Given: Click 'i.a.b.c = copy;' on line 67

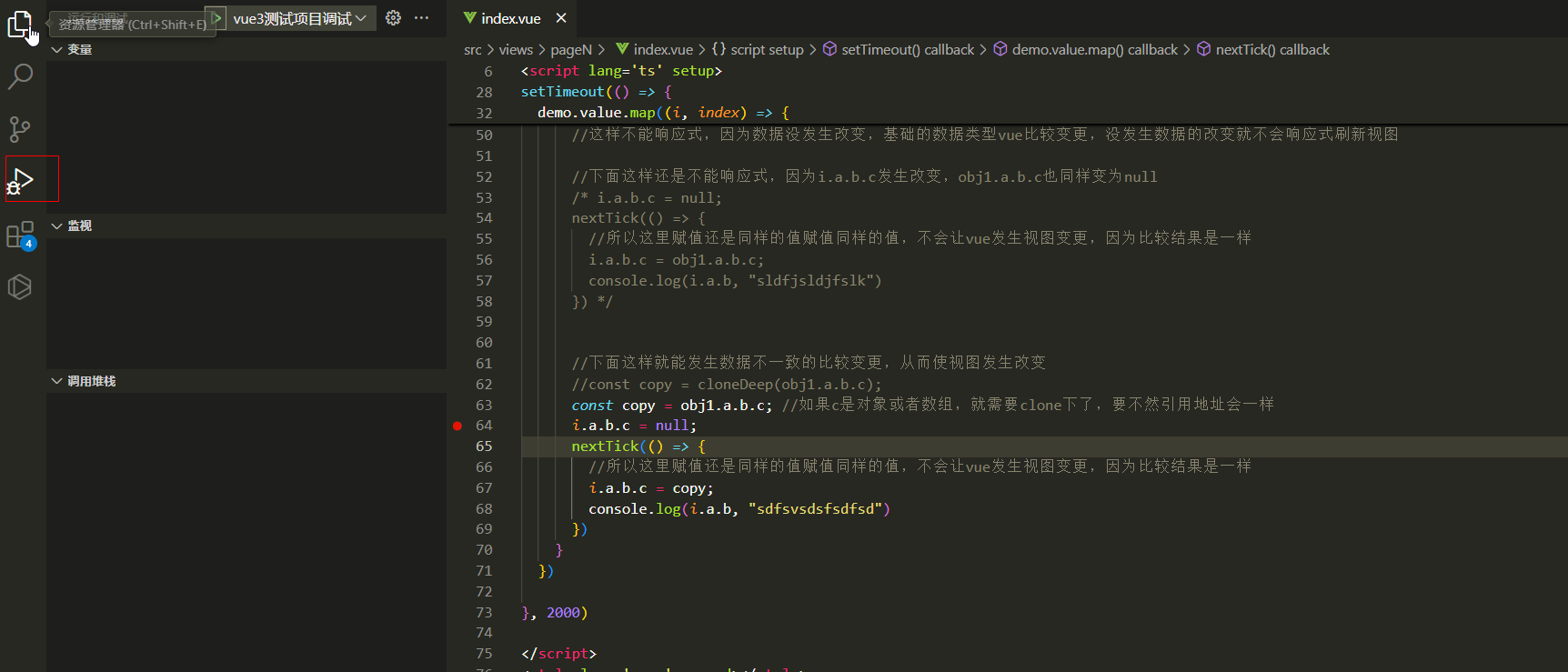Looking at the screenshot, I should tap(651, 488).
